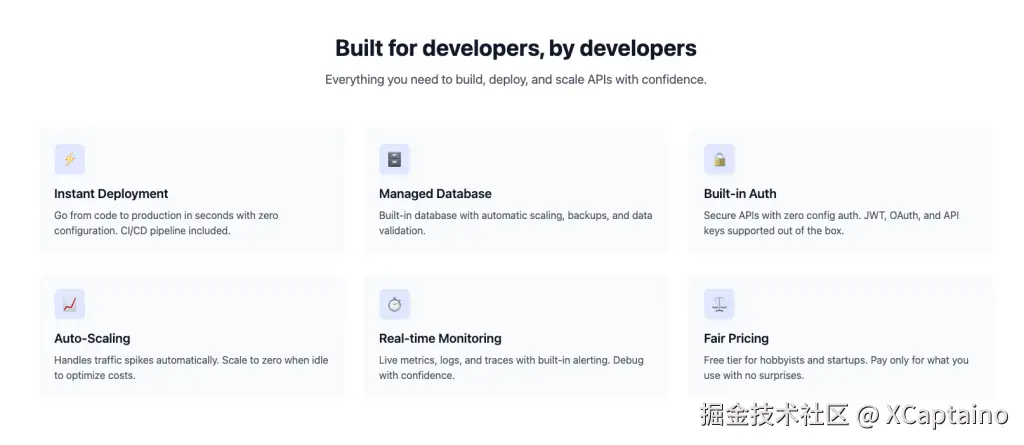Select the Built-in Auth card title

(x=740, y=194)
